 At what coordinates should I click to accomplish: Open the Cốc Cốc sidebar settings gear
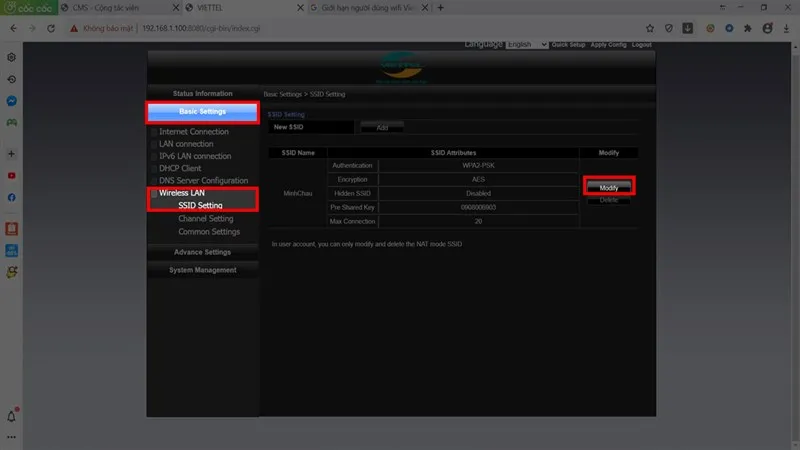(x=11, y=57)
